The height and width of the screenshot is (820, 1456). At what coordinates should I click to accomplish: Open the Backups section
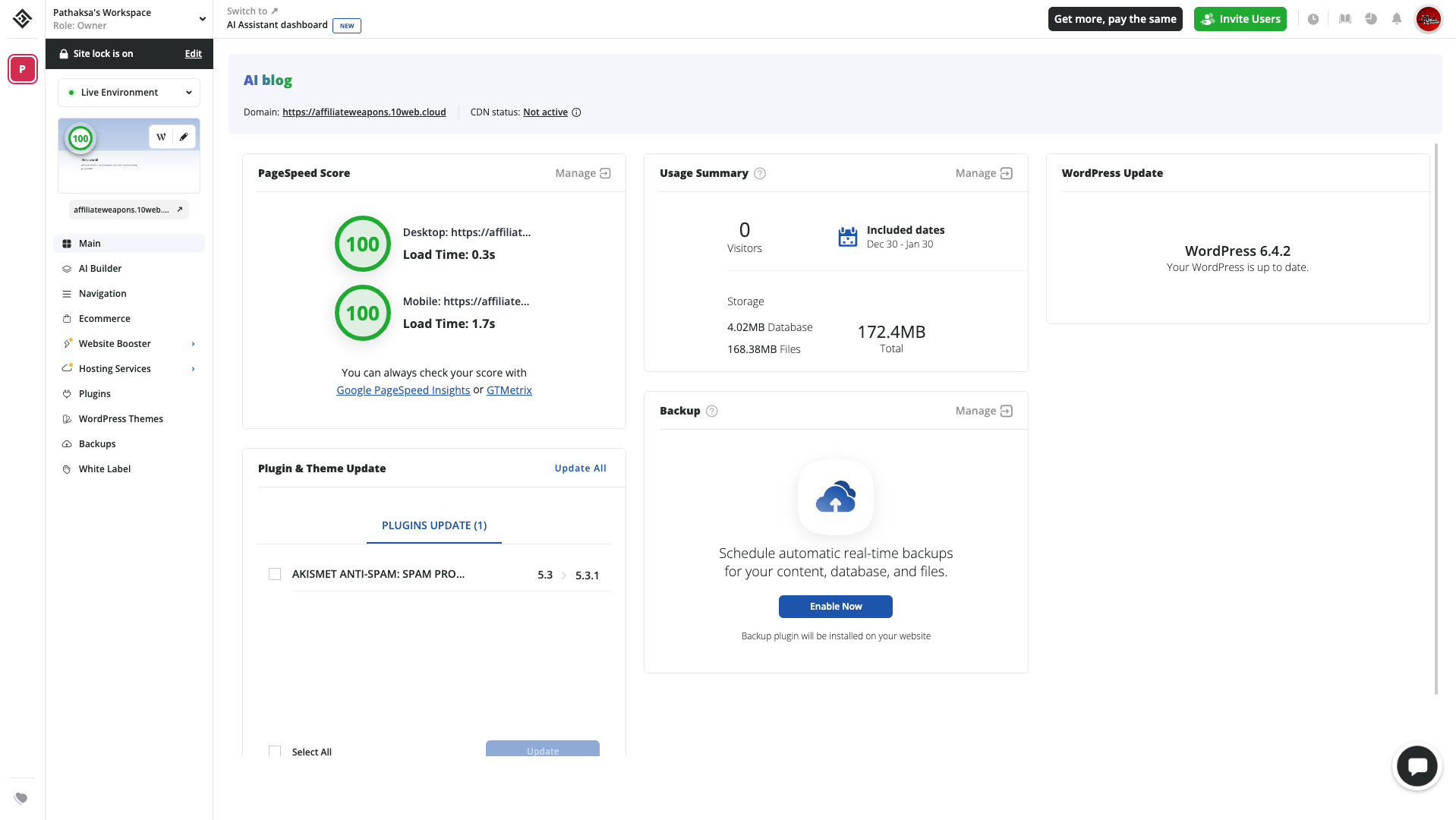pyautogui.click(x=97, y=443)
